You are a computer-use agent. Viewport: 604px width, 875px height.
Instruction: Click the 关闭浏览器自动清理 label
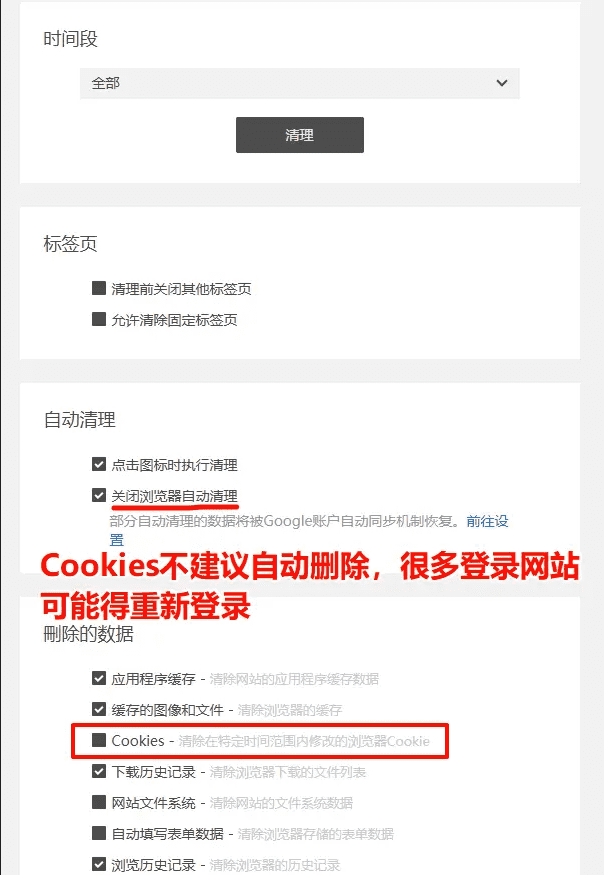pos(175,496)
